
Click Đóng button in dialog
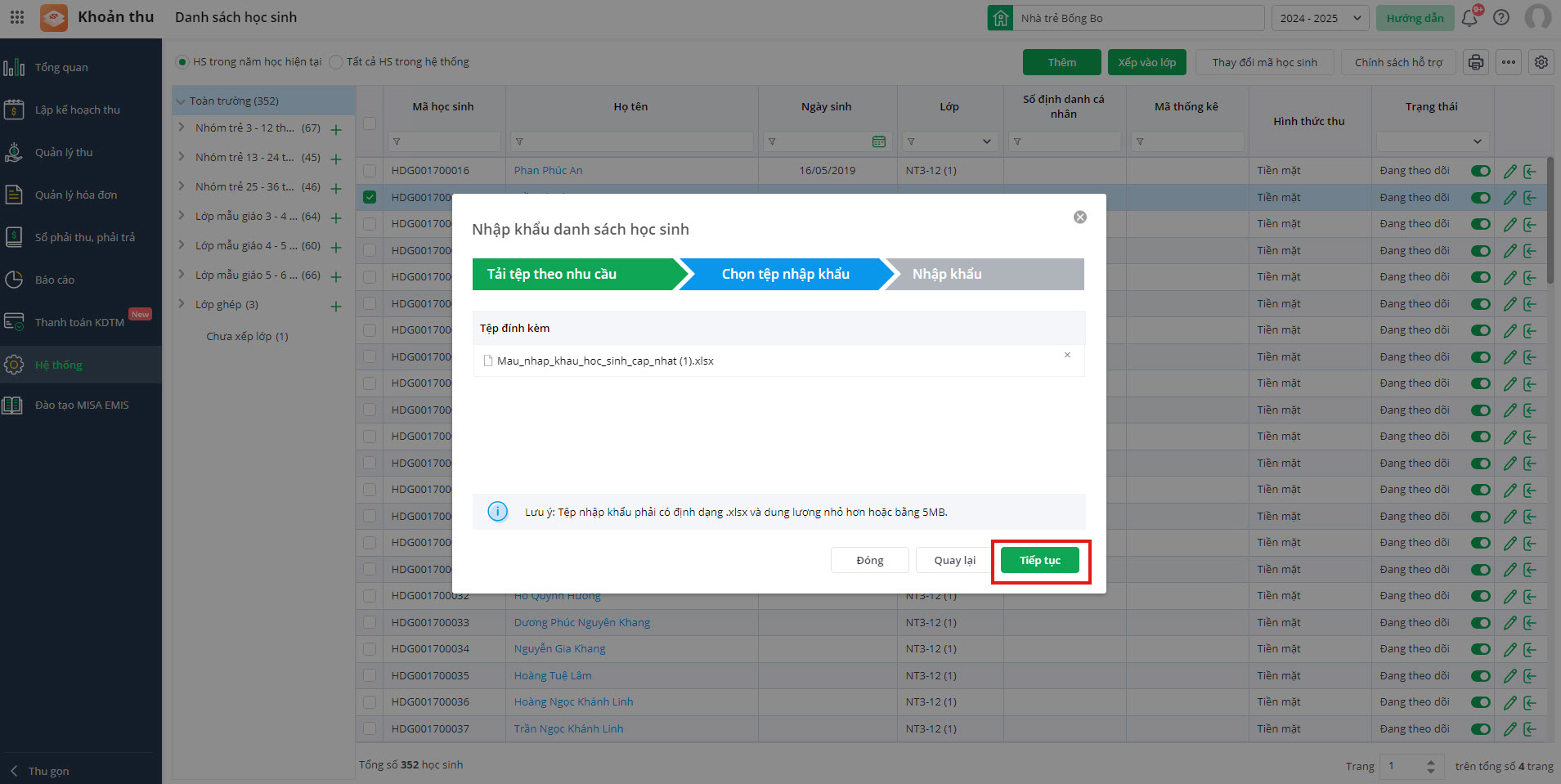870,560
